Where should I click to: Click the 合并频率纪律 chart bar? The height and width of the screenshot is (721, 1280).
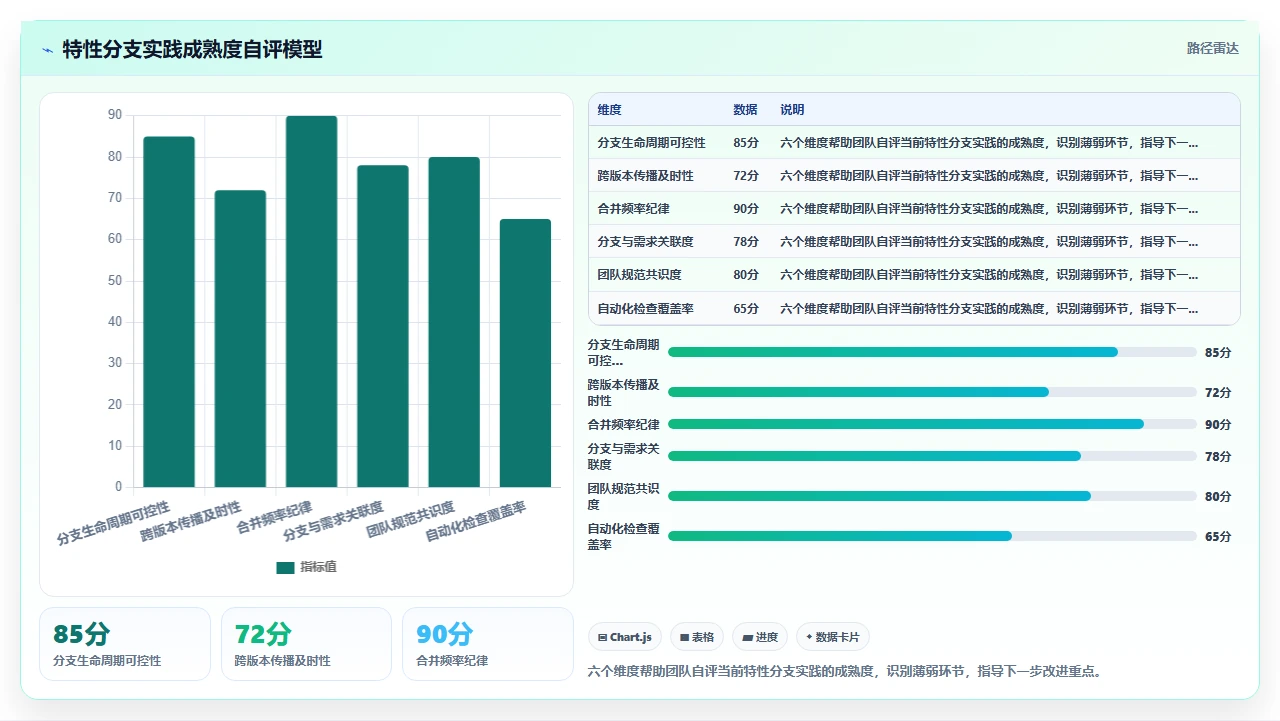(311, 301)
